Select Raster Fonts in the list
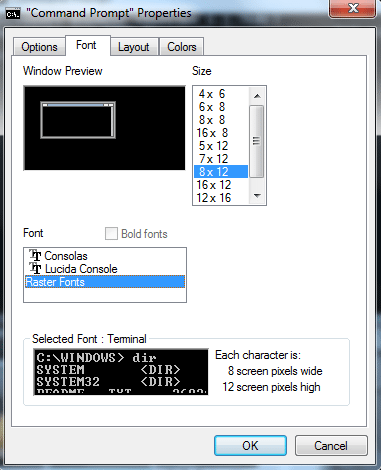The image size is (381, 470). [x=105, y=282]
